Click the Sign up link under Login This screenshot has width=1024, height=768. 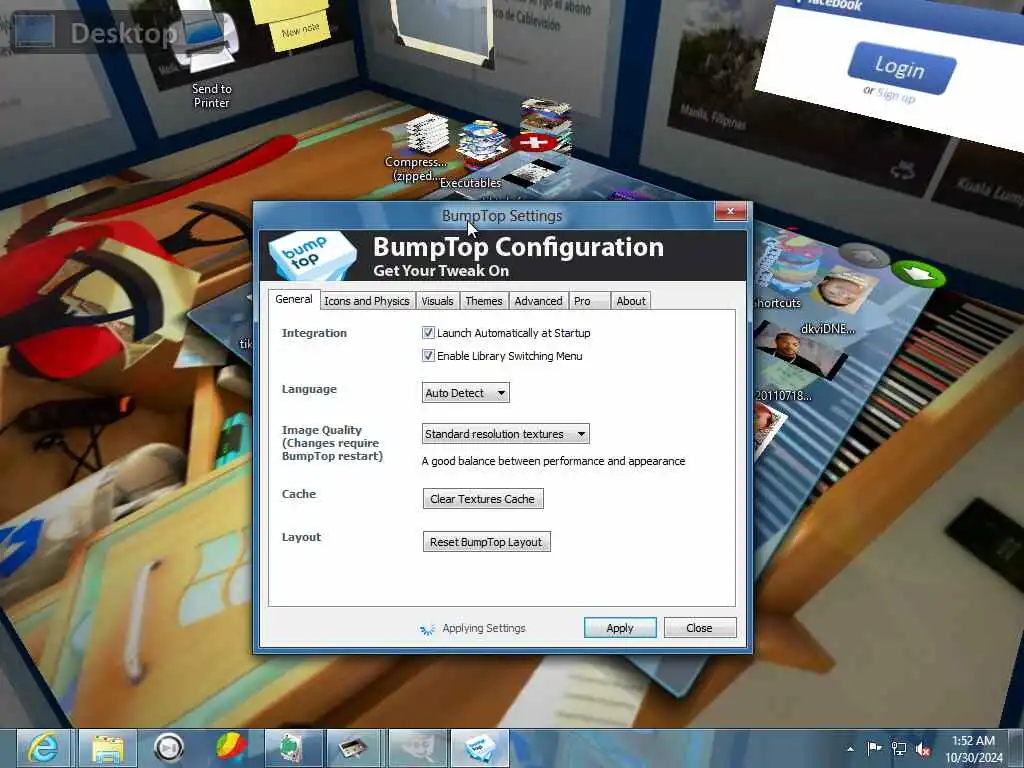point(896,96)
